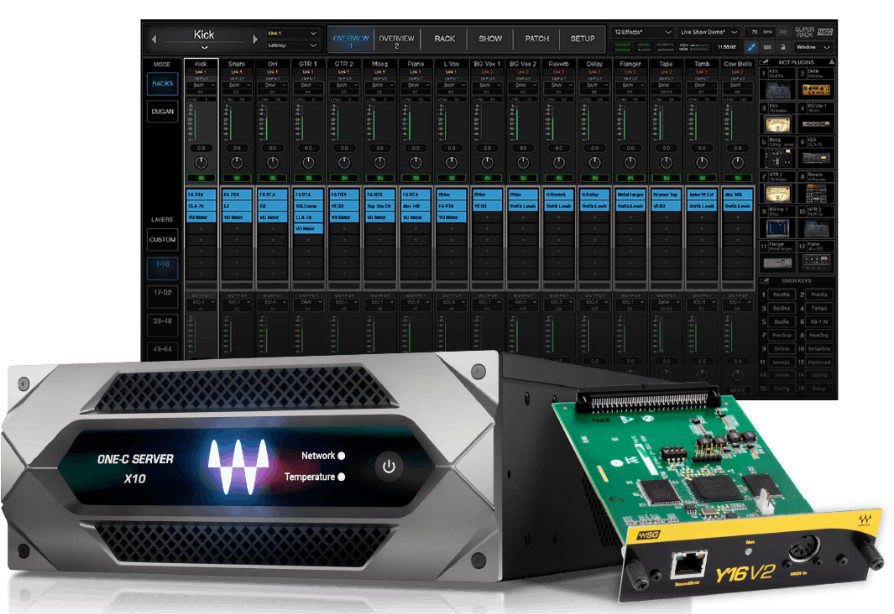Switch to Overview 1 tab
This screenshot has height=614, width=894.
[x=351, y=40]
